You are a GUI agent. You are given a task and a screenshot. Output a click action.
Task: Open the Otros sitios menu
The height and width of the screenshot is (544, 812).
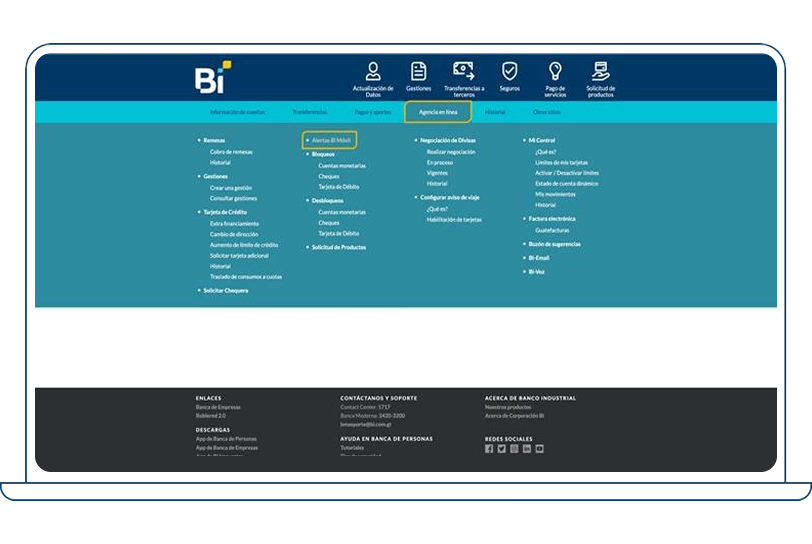click(x=546, y=112)
